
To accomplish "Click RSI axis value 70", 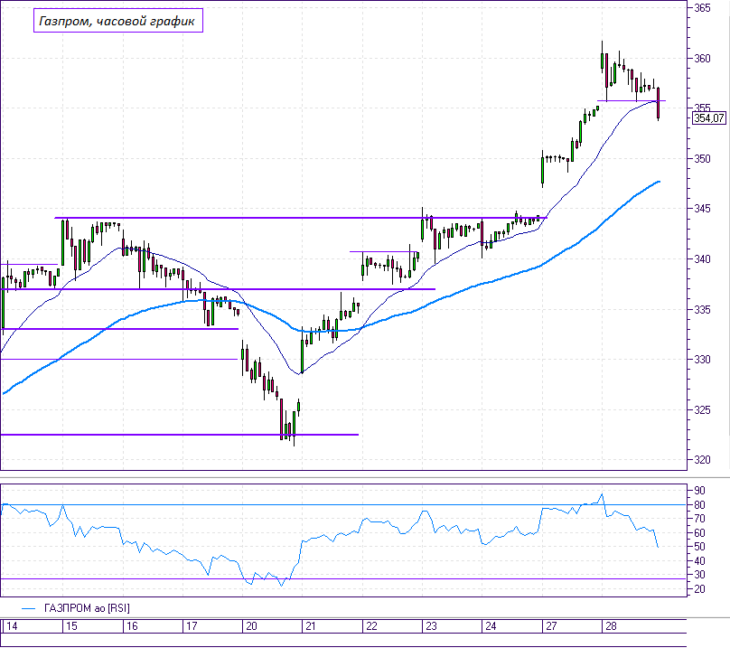I will tap(699, 519).
